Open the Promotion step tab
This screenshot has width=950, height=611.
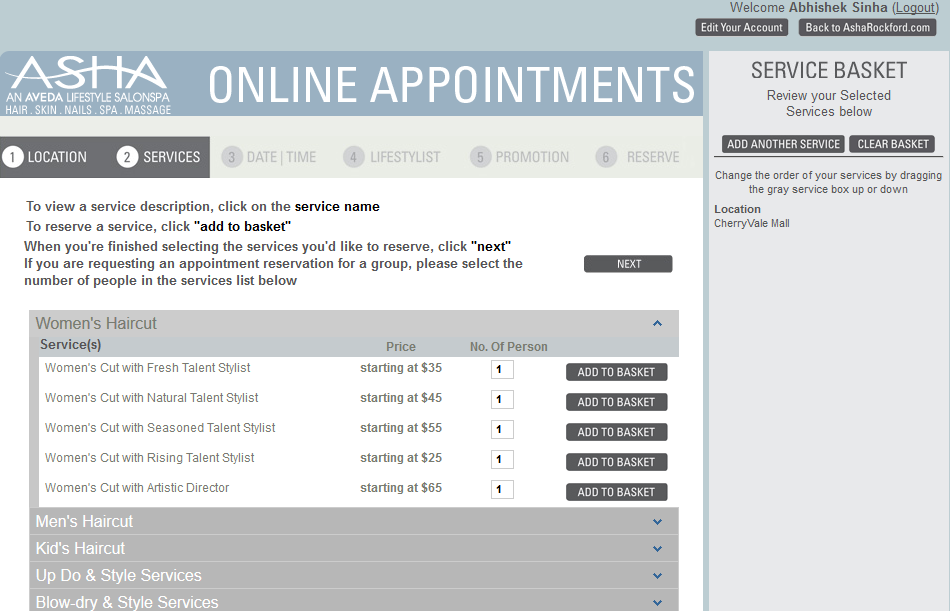520,157
